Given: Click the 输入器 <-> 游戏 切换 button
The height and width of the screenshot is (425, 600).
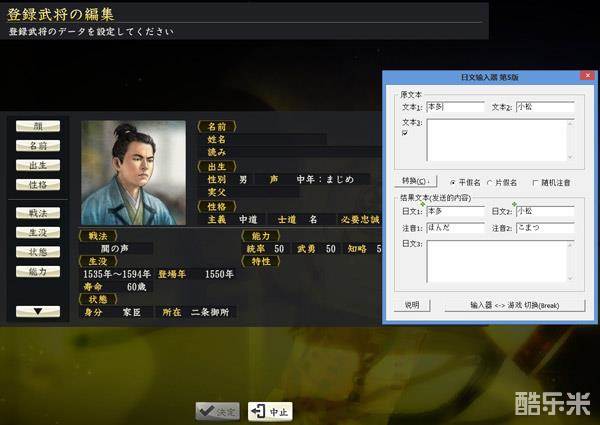Looking at the screenshot, I should 514,305.
